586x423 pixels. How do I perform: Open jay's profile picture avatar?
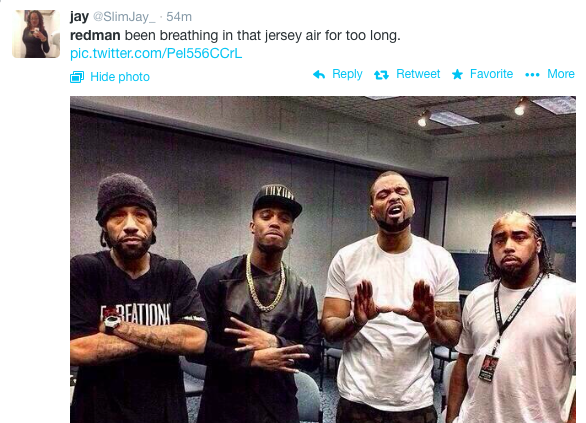coord(36,34)
